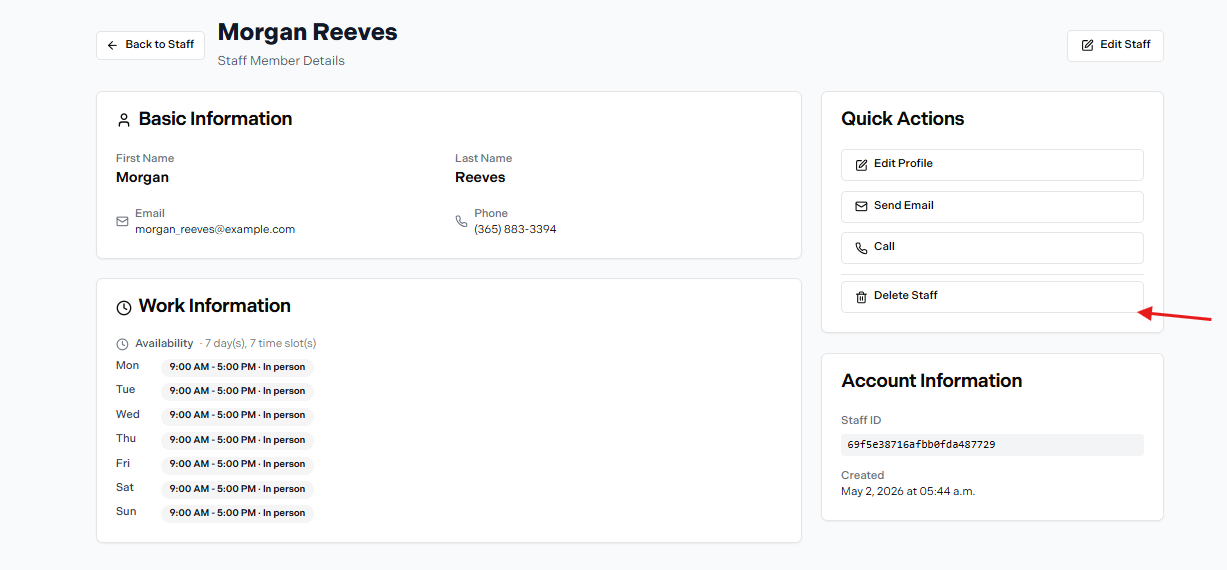The height and width of the screenshot is (570, 1227).
Task: Click Sunday 9:00 AM - 5:00 PM slot
Action: coord(237,513)
